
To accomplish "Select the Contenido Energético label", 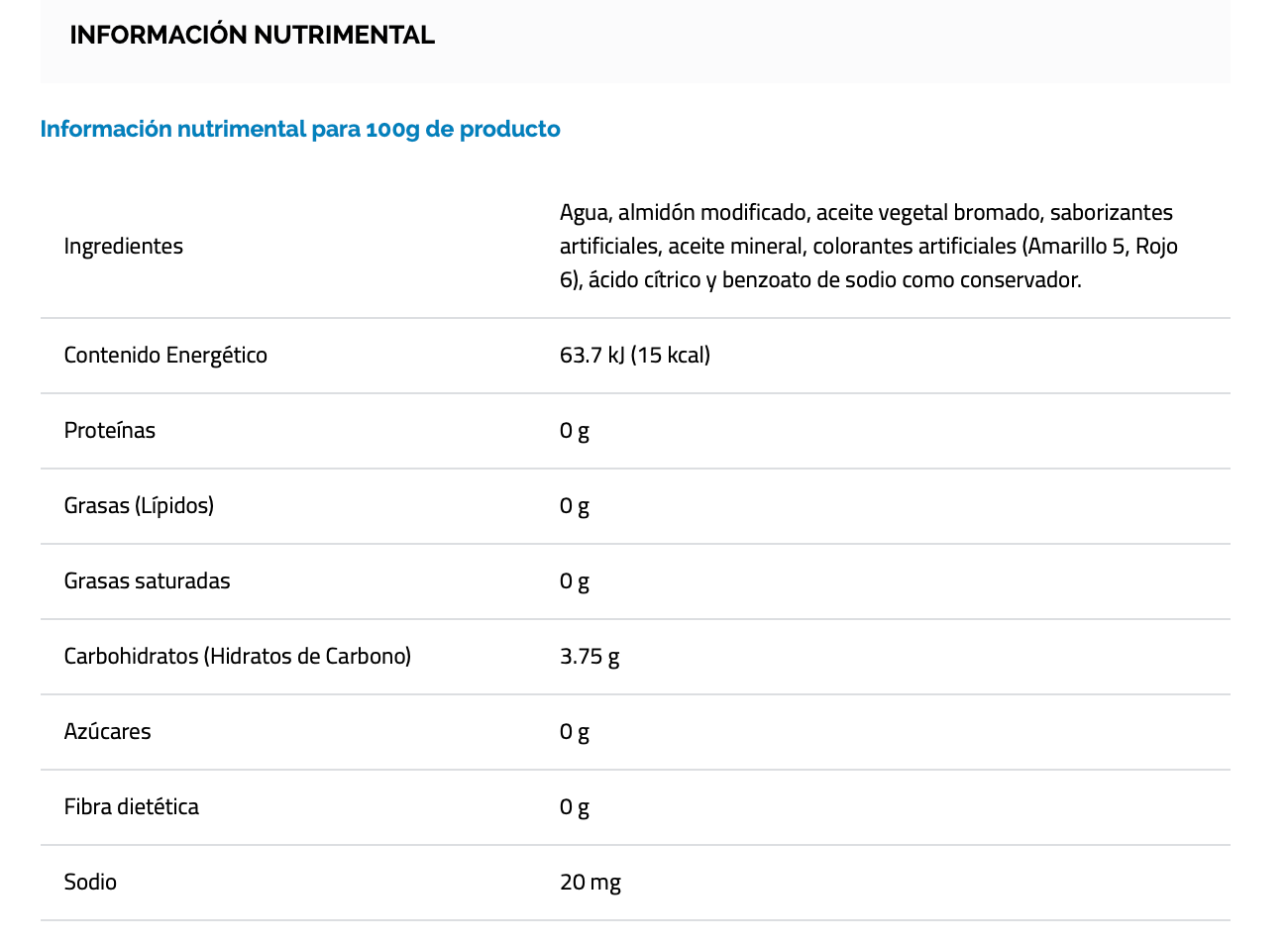I will [165, 355].
